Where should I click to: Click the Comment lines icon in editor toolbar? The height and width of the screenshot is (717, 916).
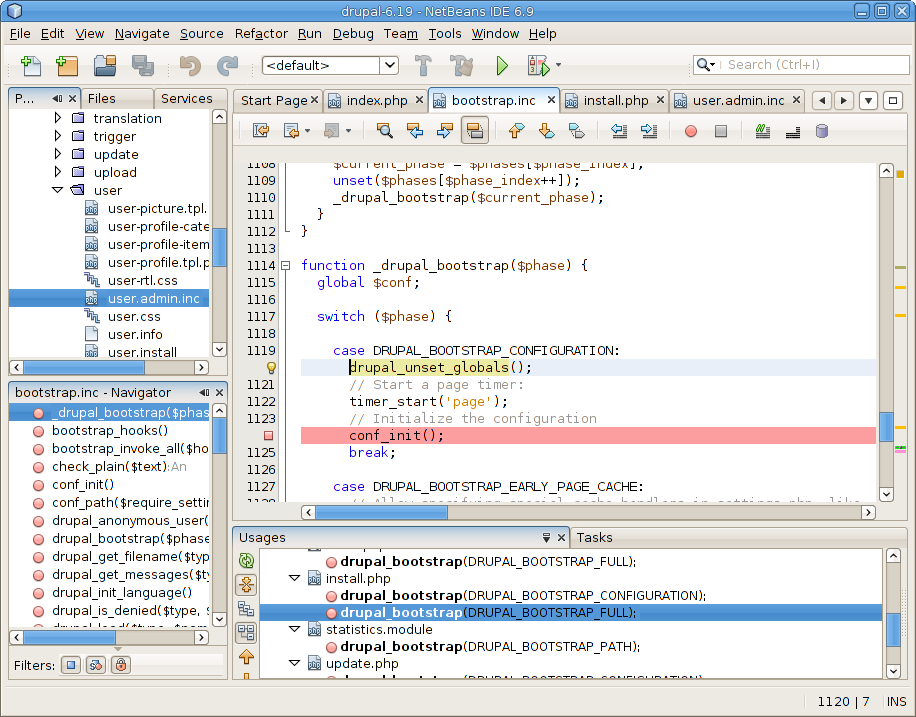tap(762, 130)
